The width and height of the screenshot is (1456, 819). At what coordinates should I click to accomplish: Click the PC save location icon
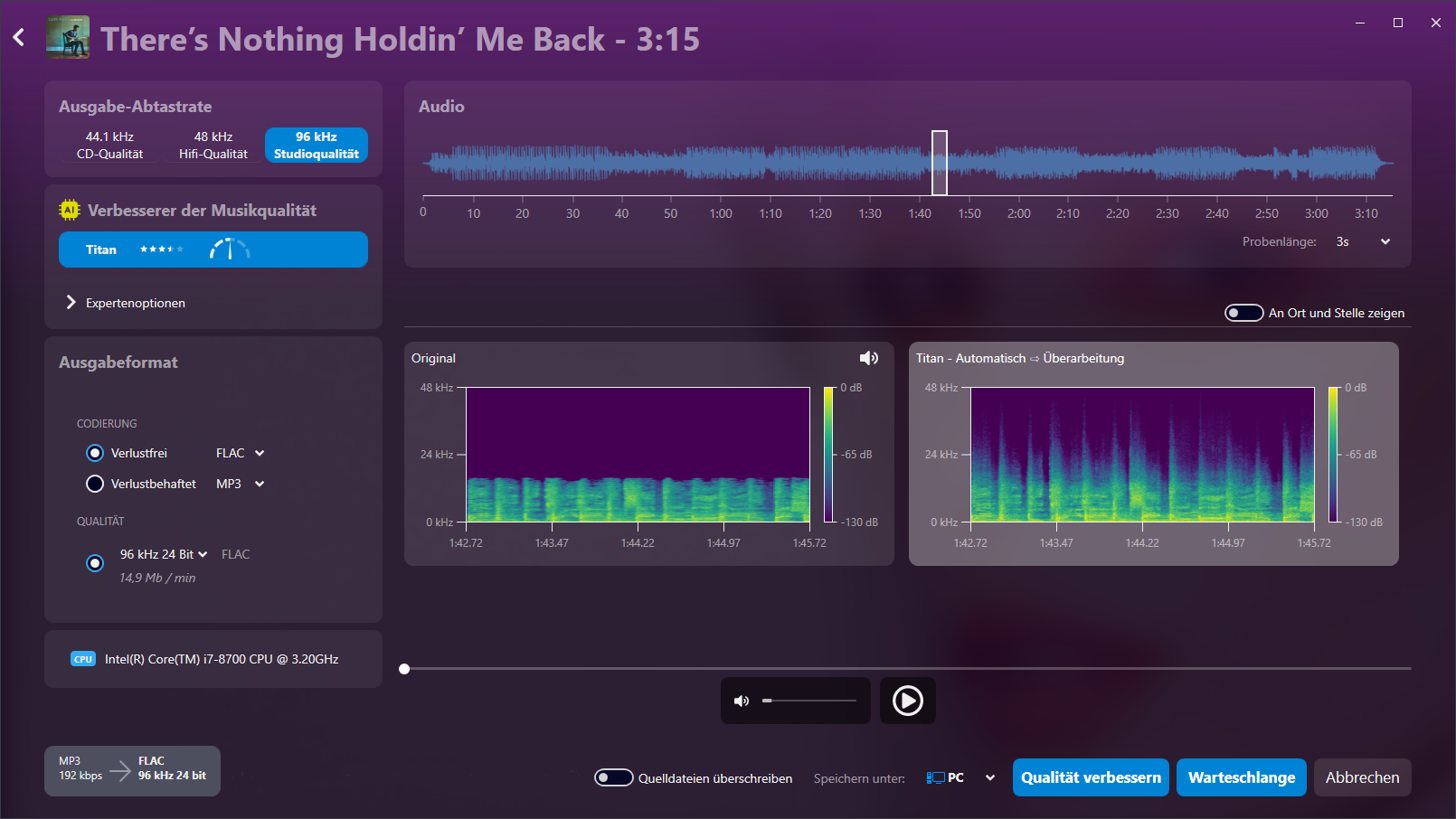pyautogui.click(x=935, y=777)
